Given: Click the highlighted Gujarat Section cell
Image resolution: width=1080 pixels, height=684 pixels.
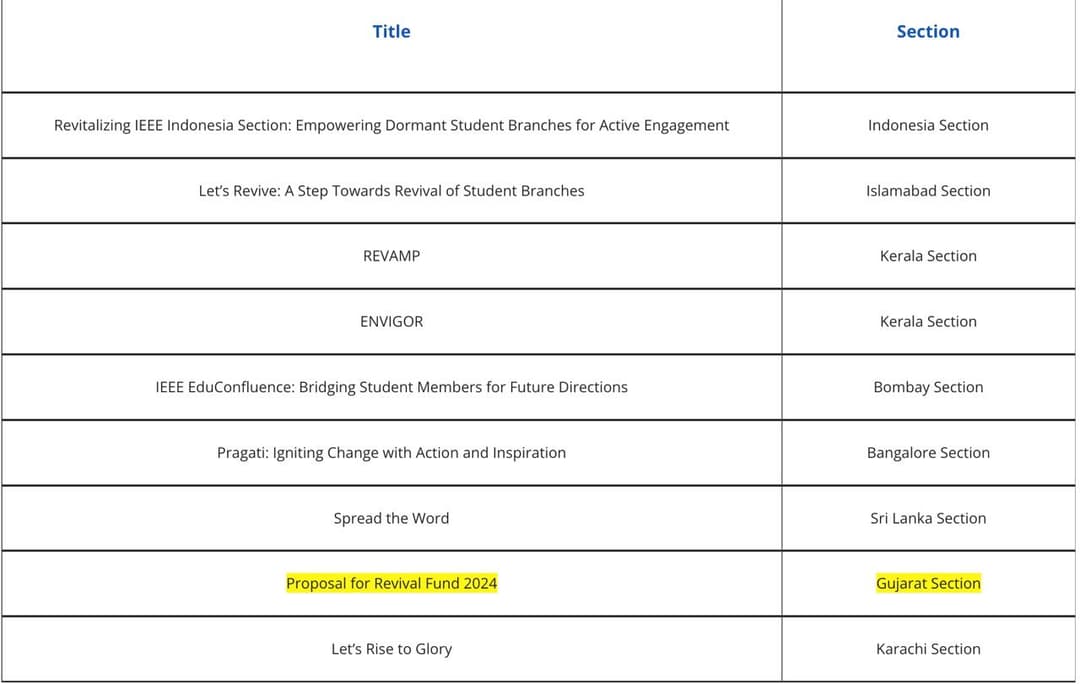Looking at the screenshot, I should [928, 584].
